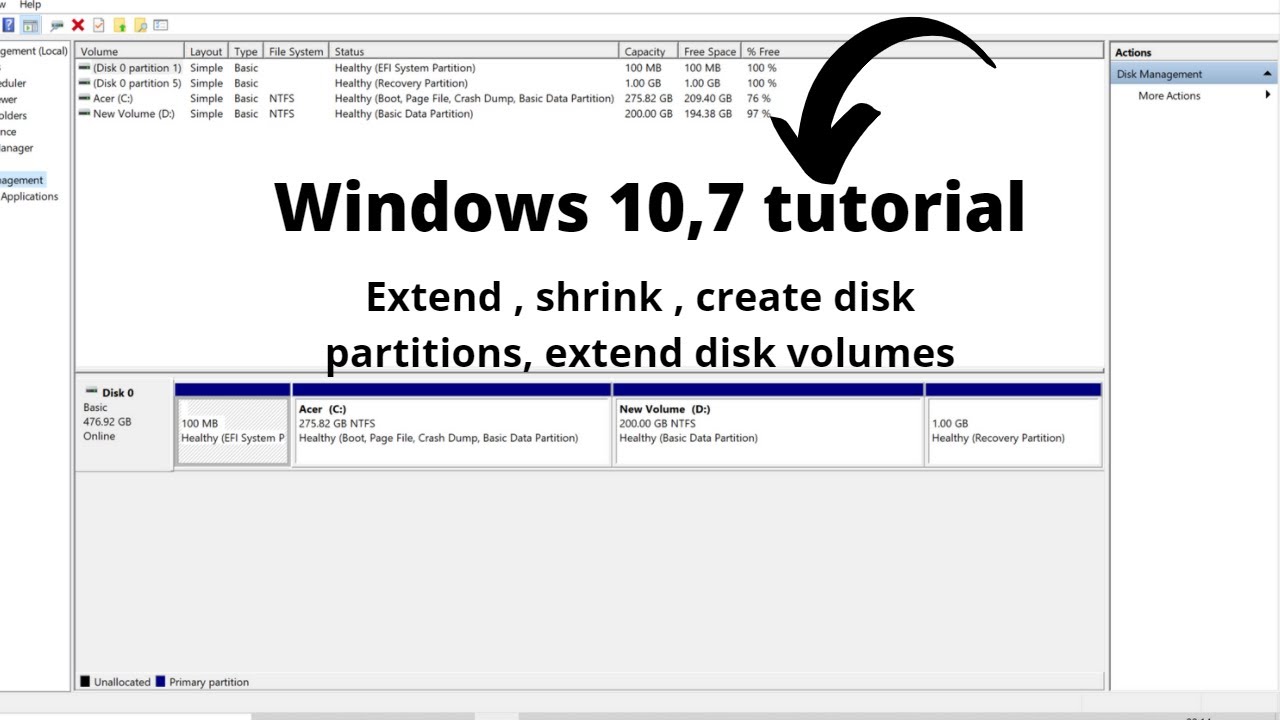The image size is (1280, 720).
Task: Click the blue Primary partition legend swatch
Action: (161, 682)
